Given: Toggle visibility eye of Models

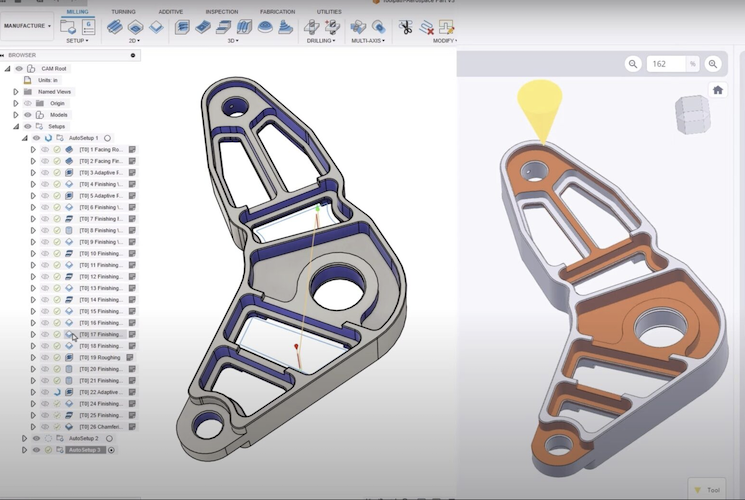Looking at the screenshot, I should coord(28,115).
